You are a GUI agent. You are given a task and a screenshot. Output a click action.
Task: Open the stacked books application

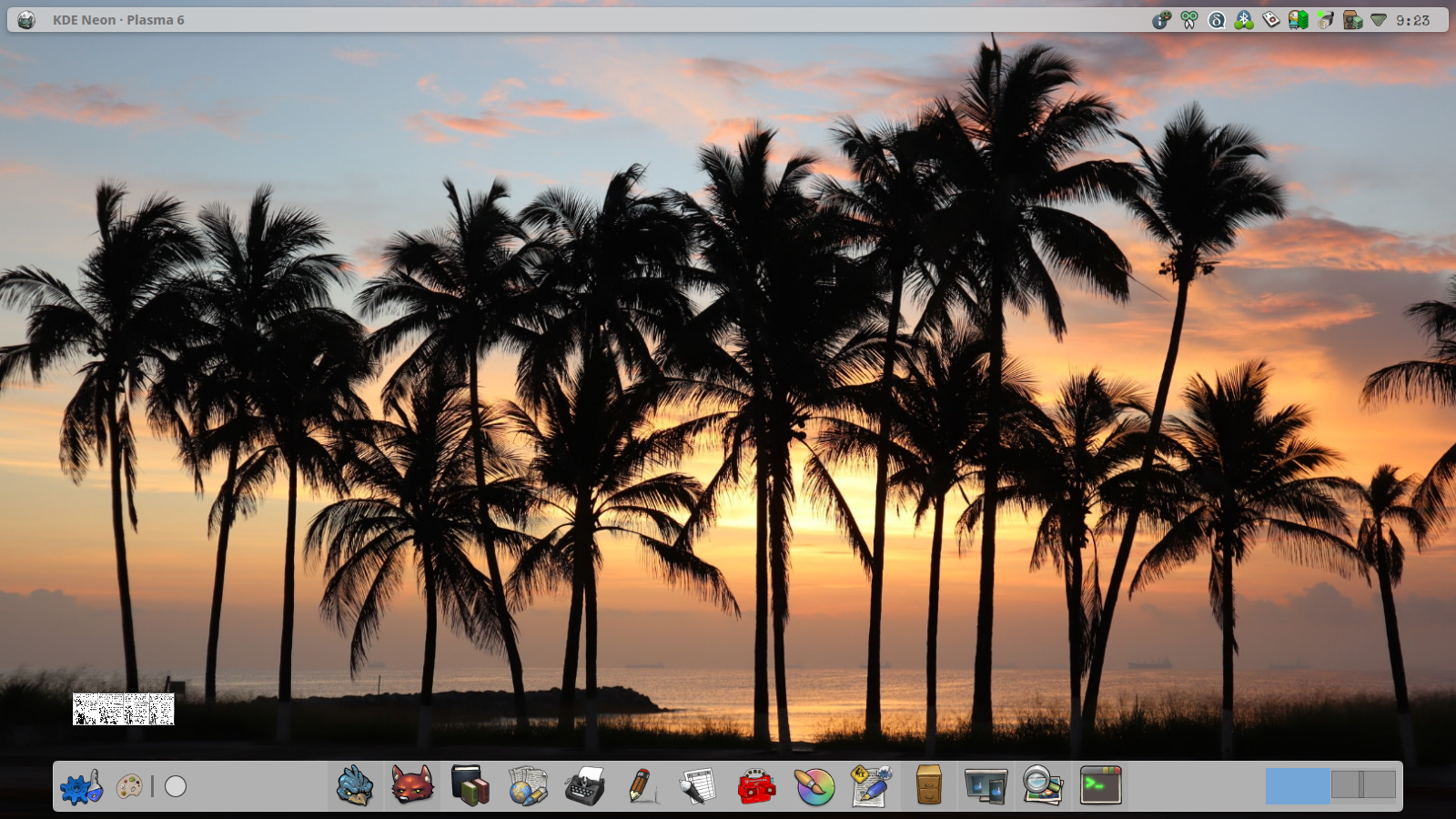[470, 785]
